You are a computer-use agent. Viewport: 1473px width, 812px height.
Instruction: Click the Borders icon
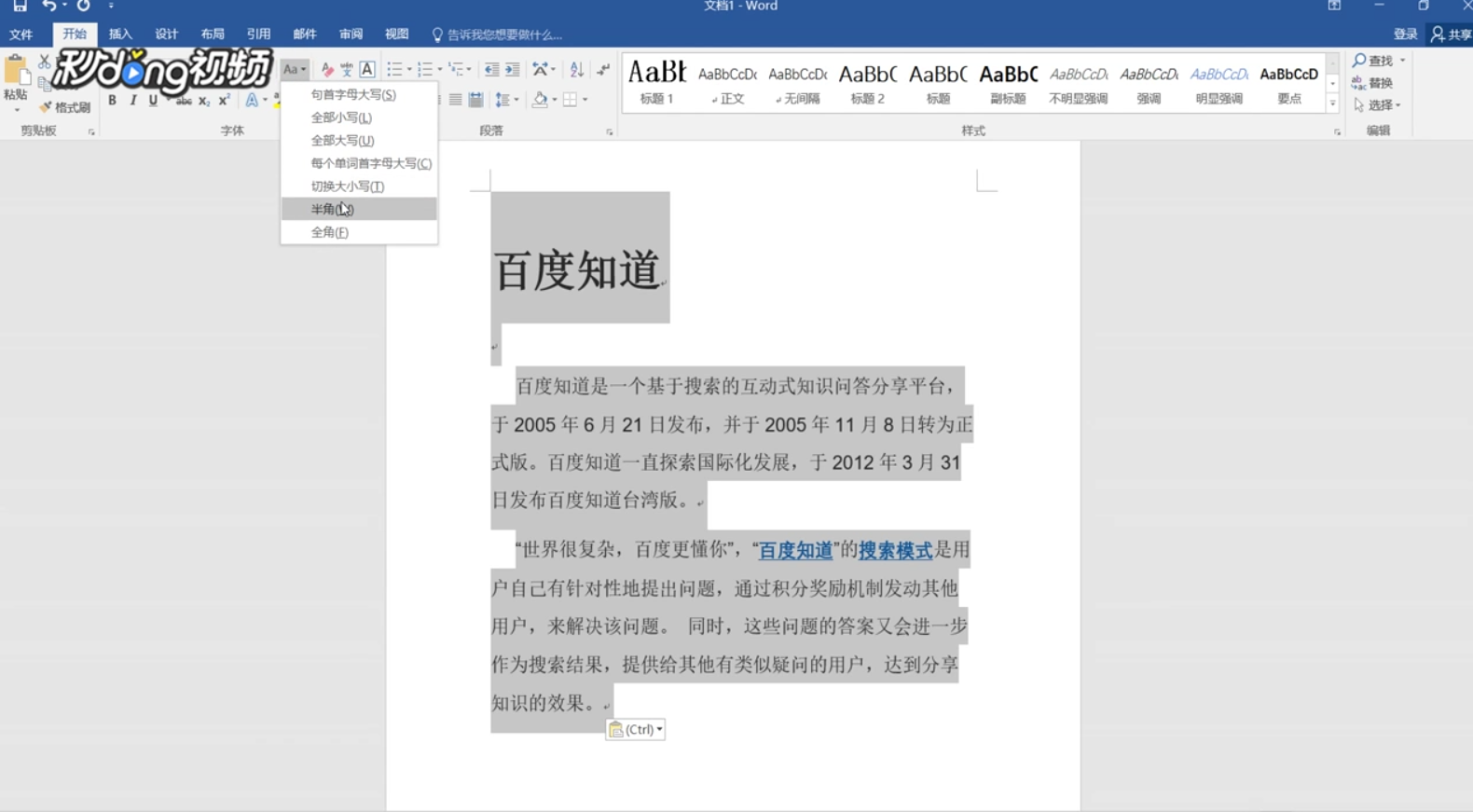click(x=570, y=100)
